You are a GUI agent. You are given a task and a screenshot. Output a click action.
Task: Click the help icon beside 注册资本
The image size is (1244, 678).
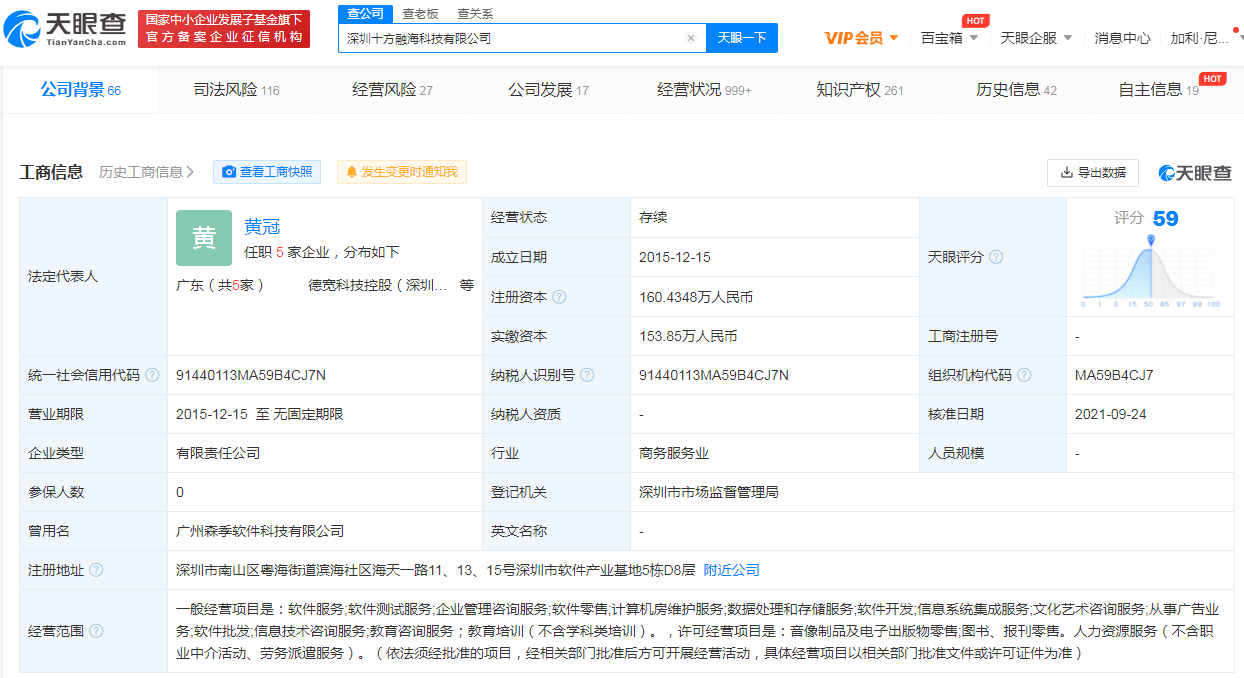559,297
